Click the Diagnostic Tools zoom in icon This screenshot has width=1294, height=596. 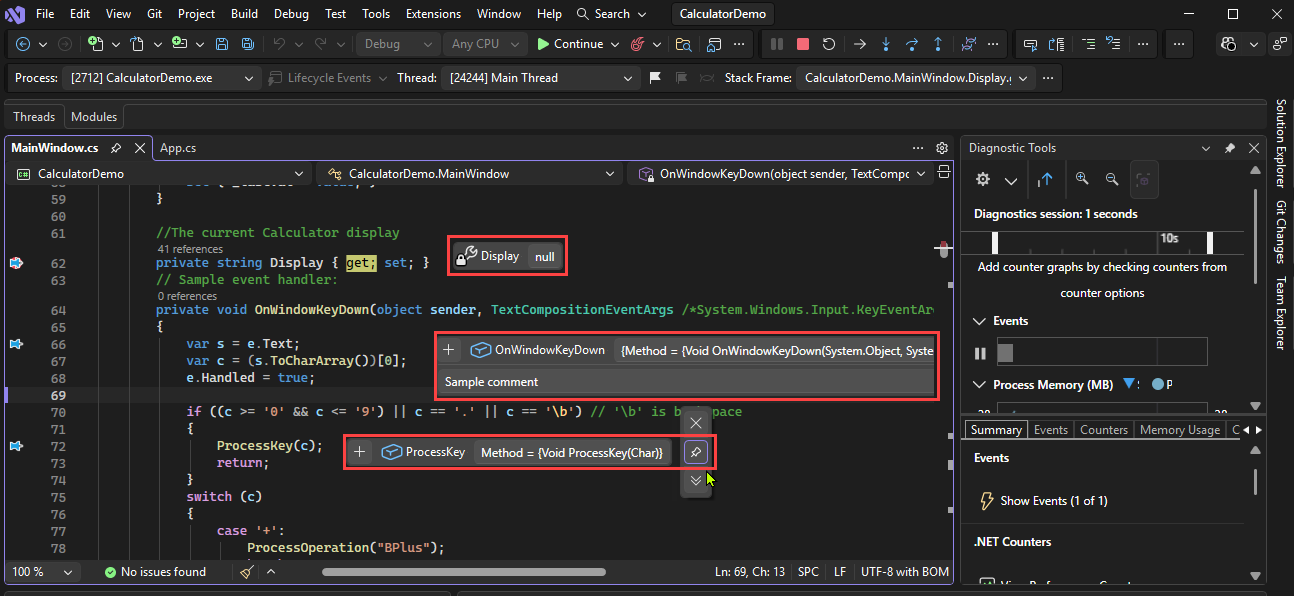coord(1082,179)
